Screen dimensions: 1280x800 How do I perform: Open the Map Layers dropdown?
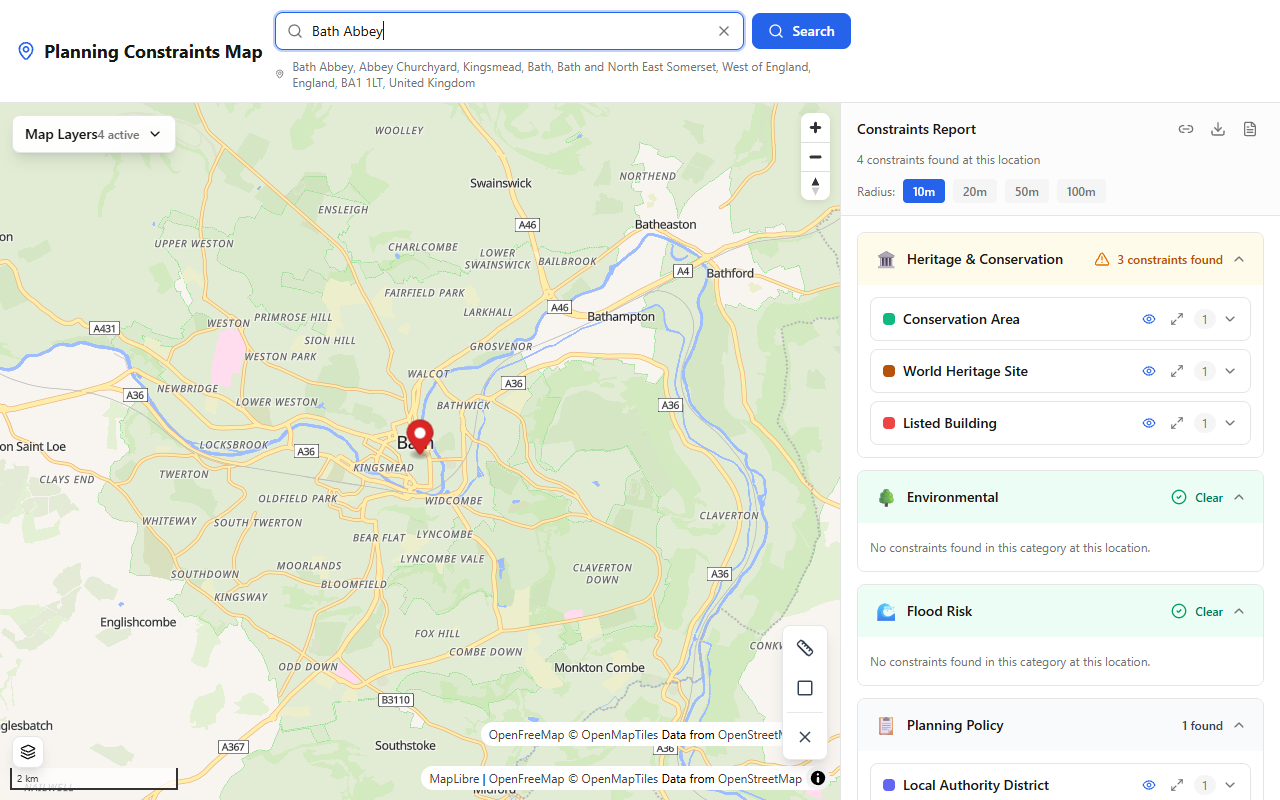(94, 134)
